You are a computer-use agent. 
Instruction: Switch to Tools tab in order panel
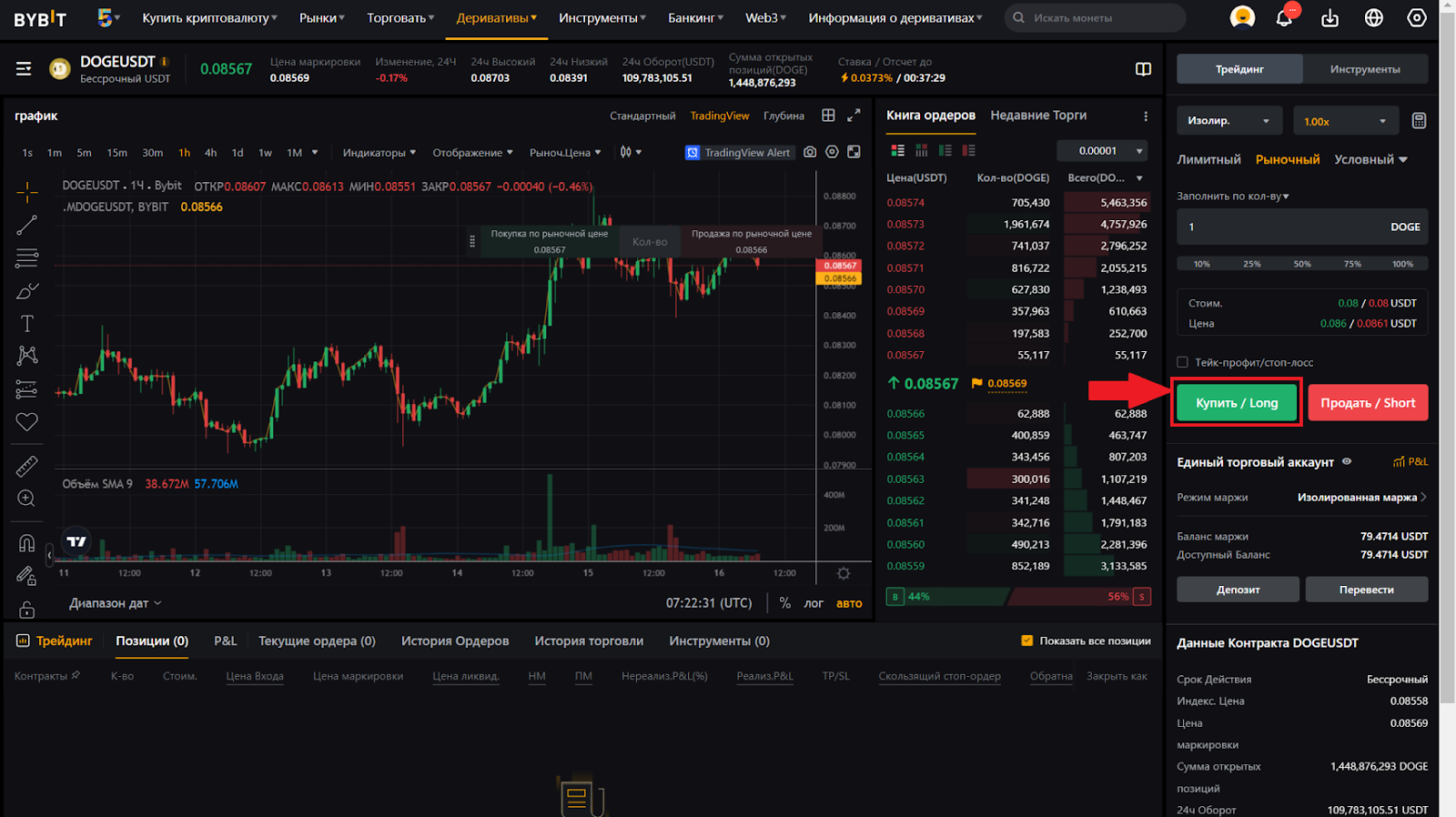click(x=1365, y=69)
